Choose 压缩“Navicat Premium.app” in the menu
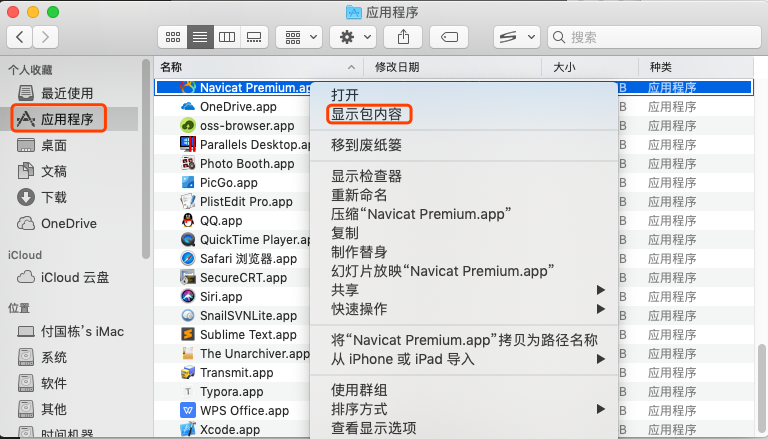 pos(421,214)
